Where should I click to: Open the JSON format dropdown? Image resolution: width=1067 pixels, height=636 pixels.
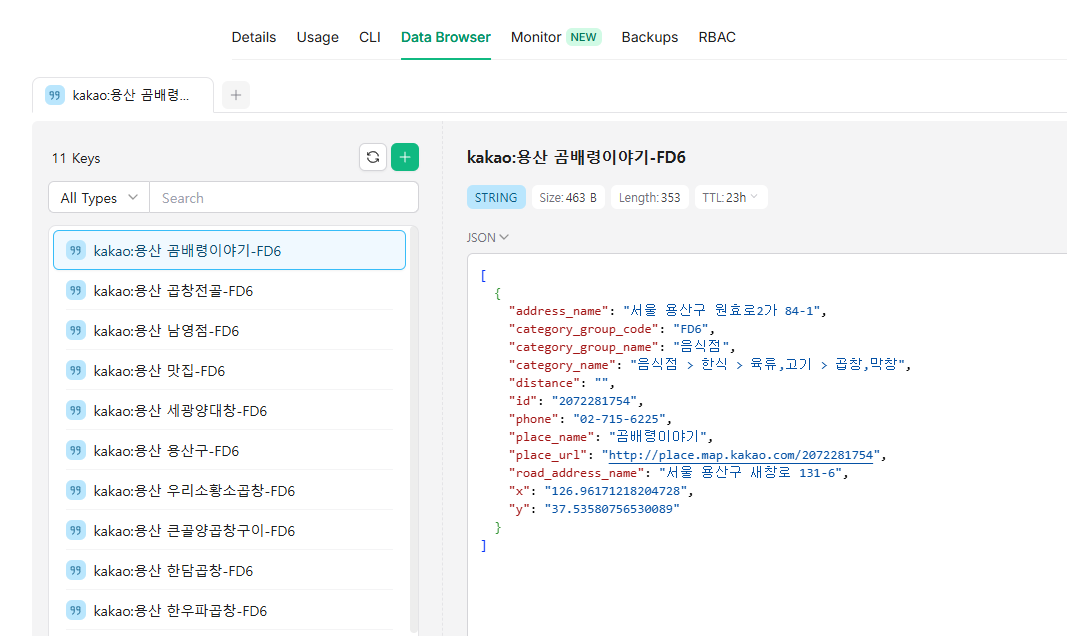[x=487, y=237]
